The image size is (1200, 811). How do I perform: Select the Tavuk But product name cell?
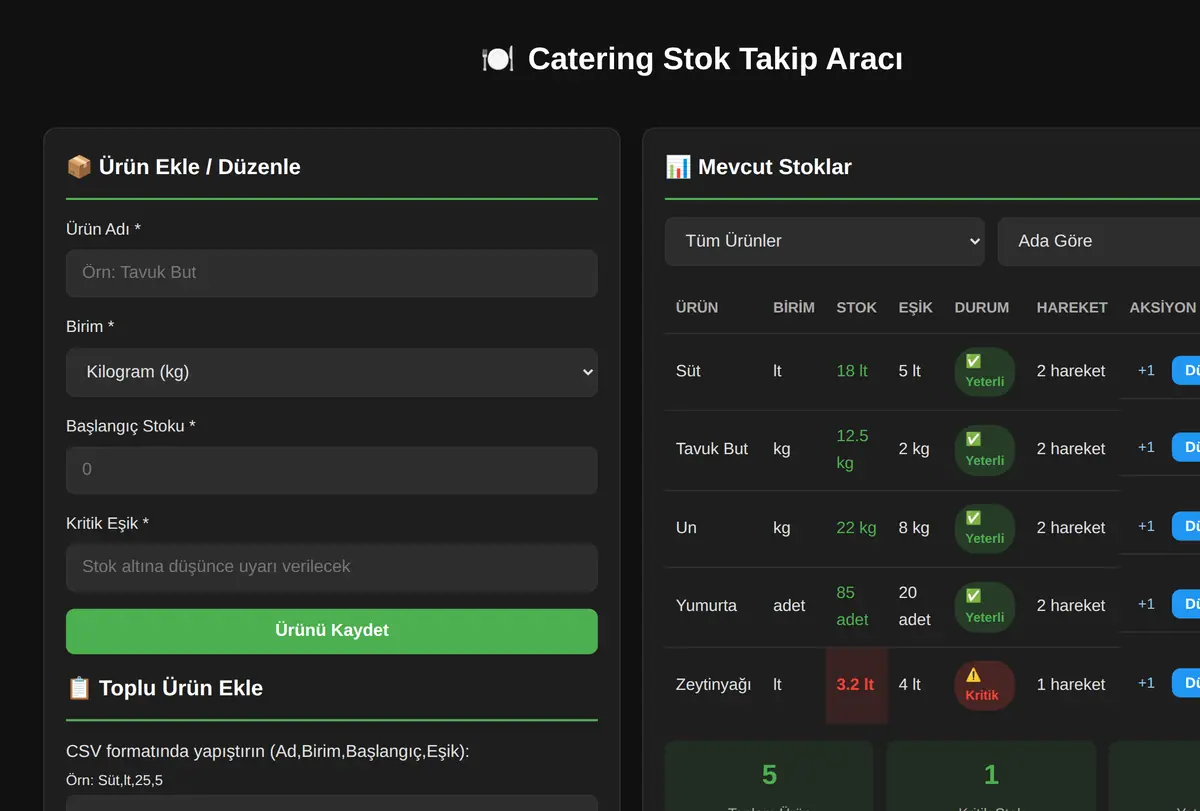(x=712, y=449)
